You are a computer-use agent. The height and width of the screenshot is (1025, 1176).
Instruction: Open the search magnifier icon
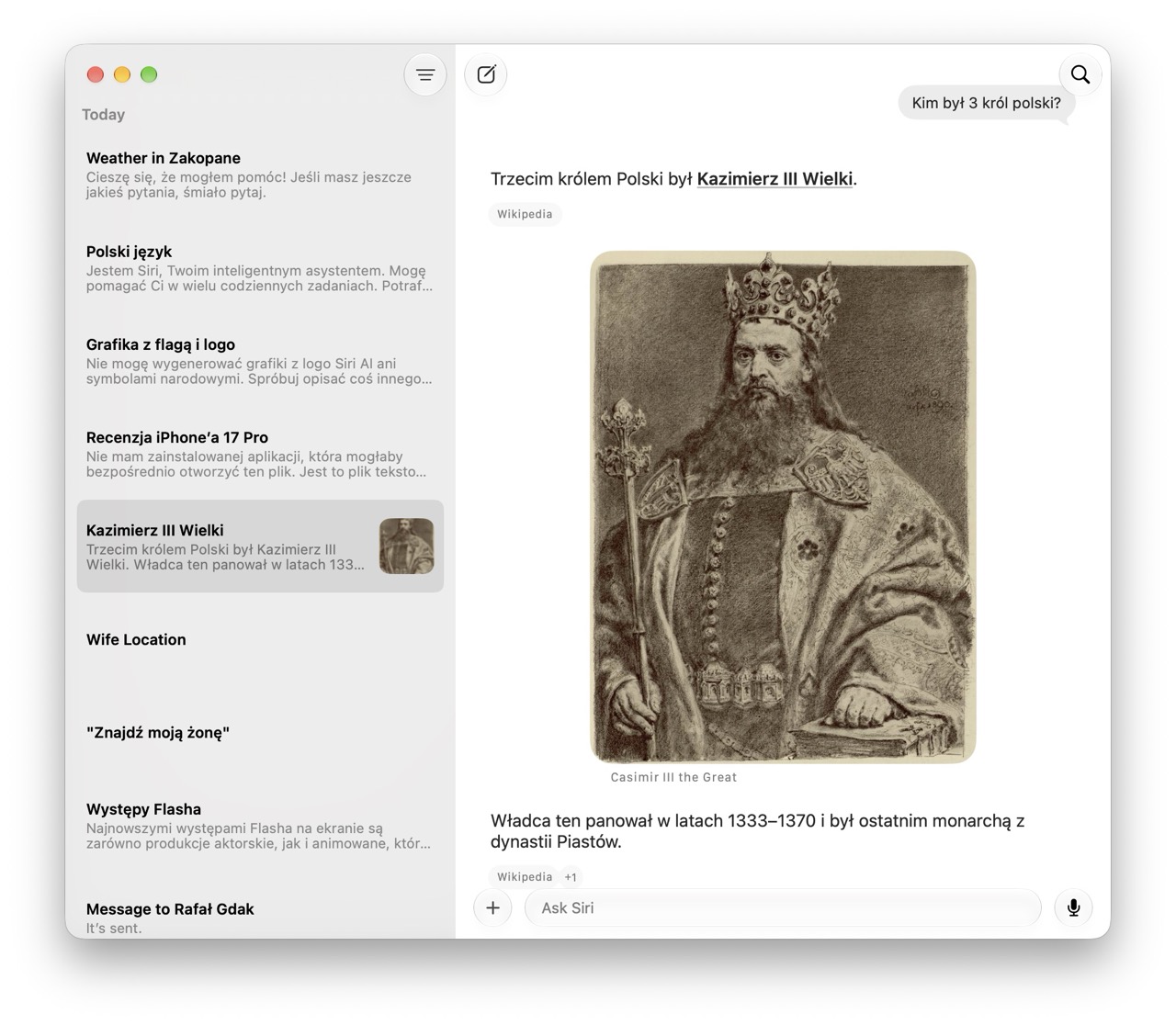[x=1080, y=74]
